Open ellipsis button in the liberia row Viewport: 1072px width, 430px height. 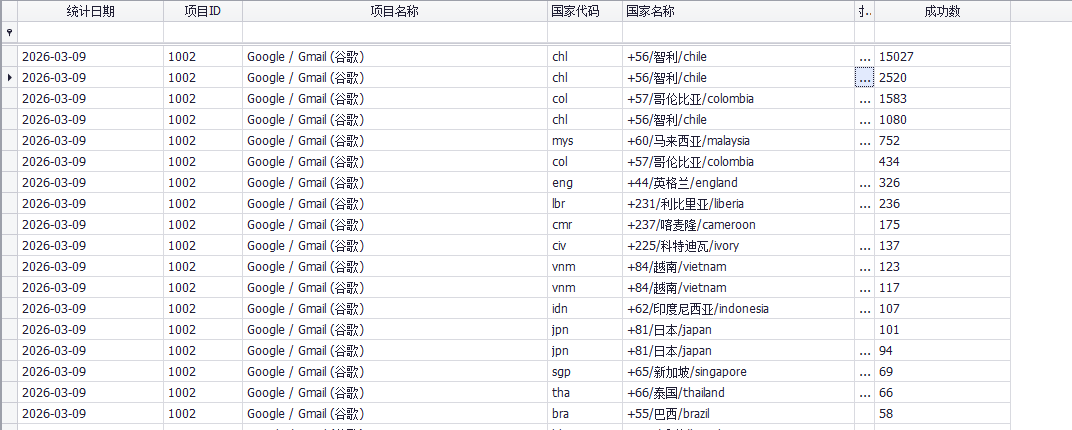click(x=864, y=204)
